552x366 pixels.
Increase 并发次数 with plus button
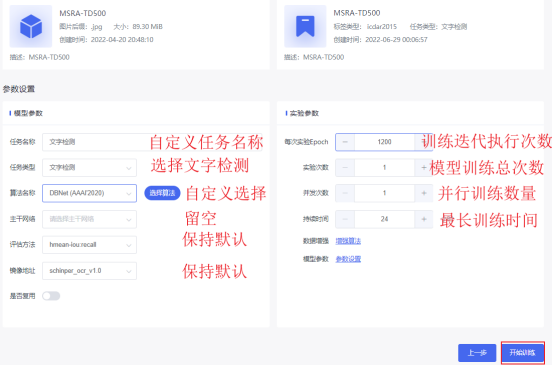pos(424,193)
